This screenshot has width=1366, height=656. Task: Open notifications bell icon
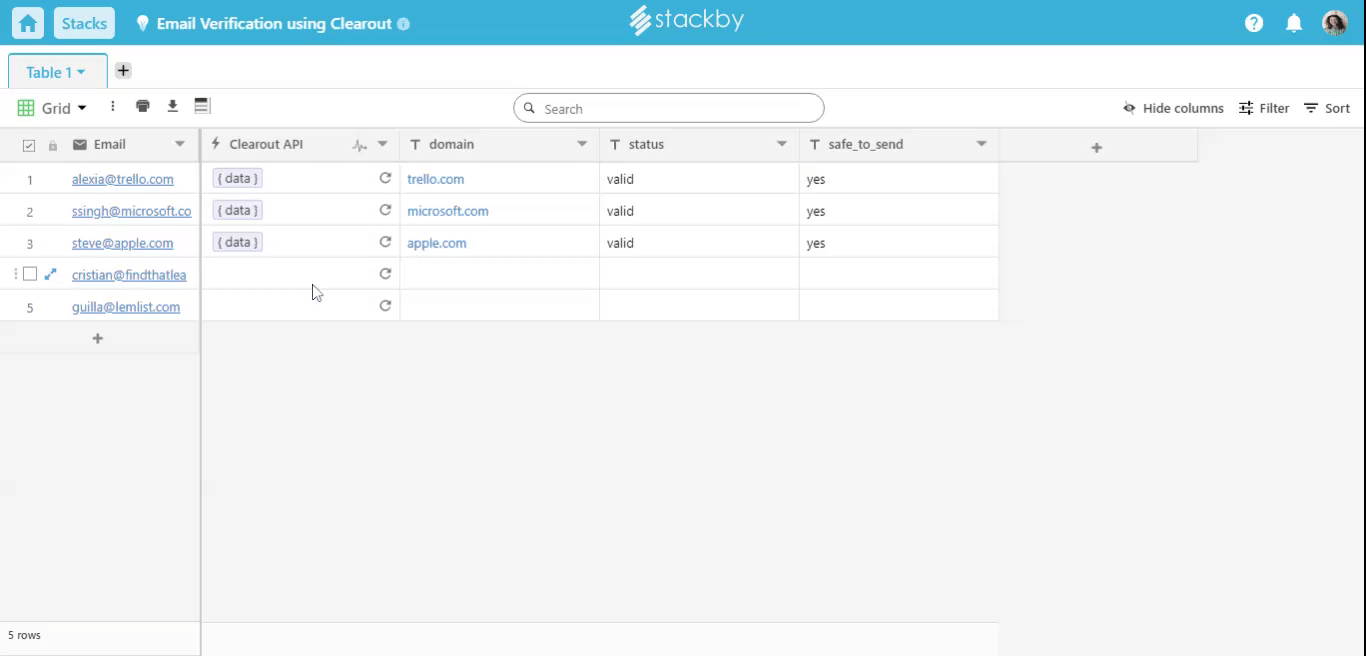1294,23
